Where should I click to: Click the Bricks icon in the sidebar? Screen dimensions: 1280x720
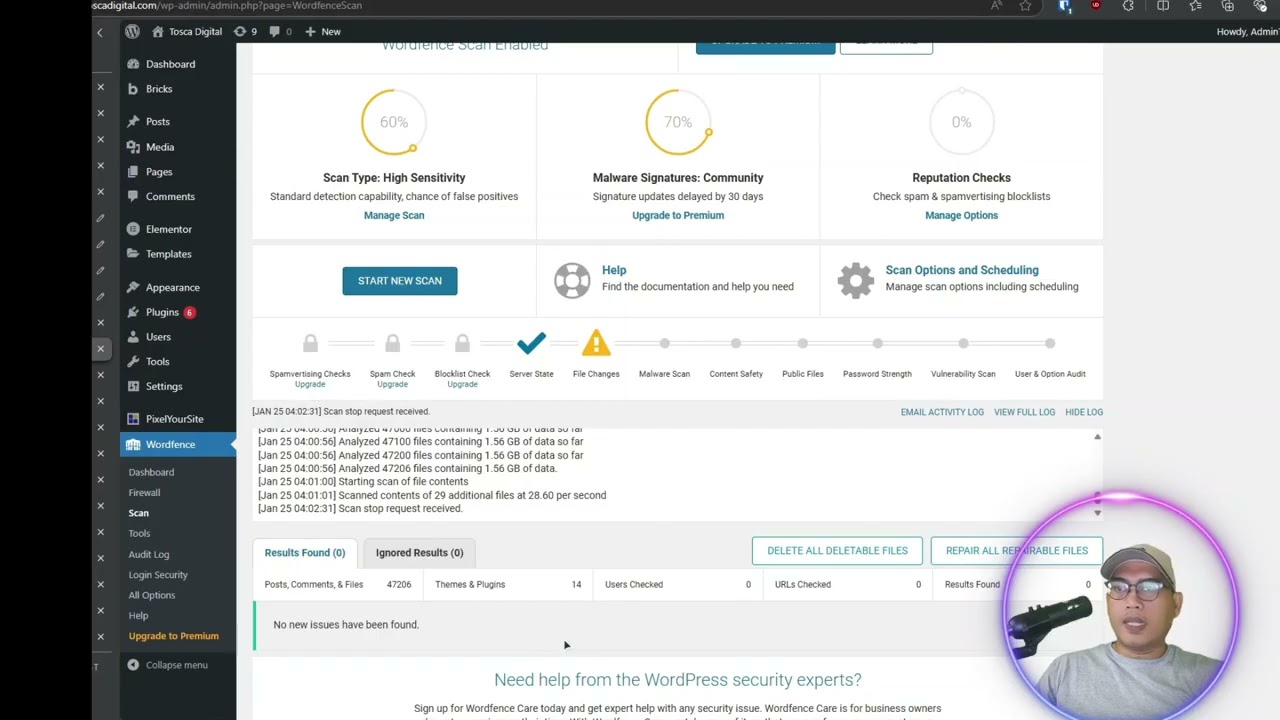coord(133,89)
